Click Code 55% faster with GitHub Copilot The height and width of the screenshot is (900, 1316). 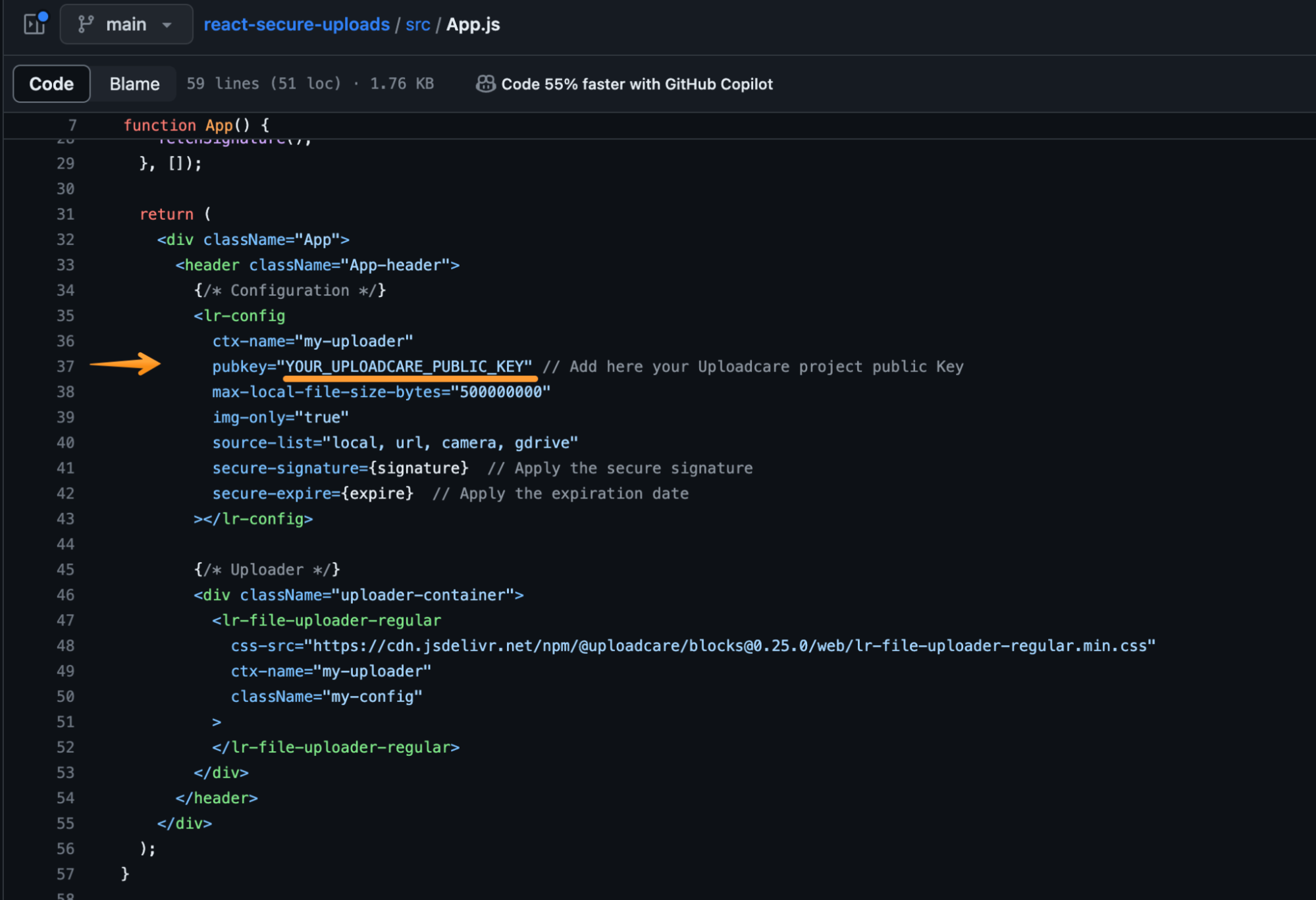pyautogui.click(x=637, y=84)
